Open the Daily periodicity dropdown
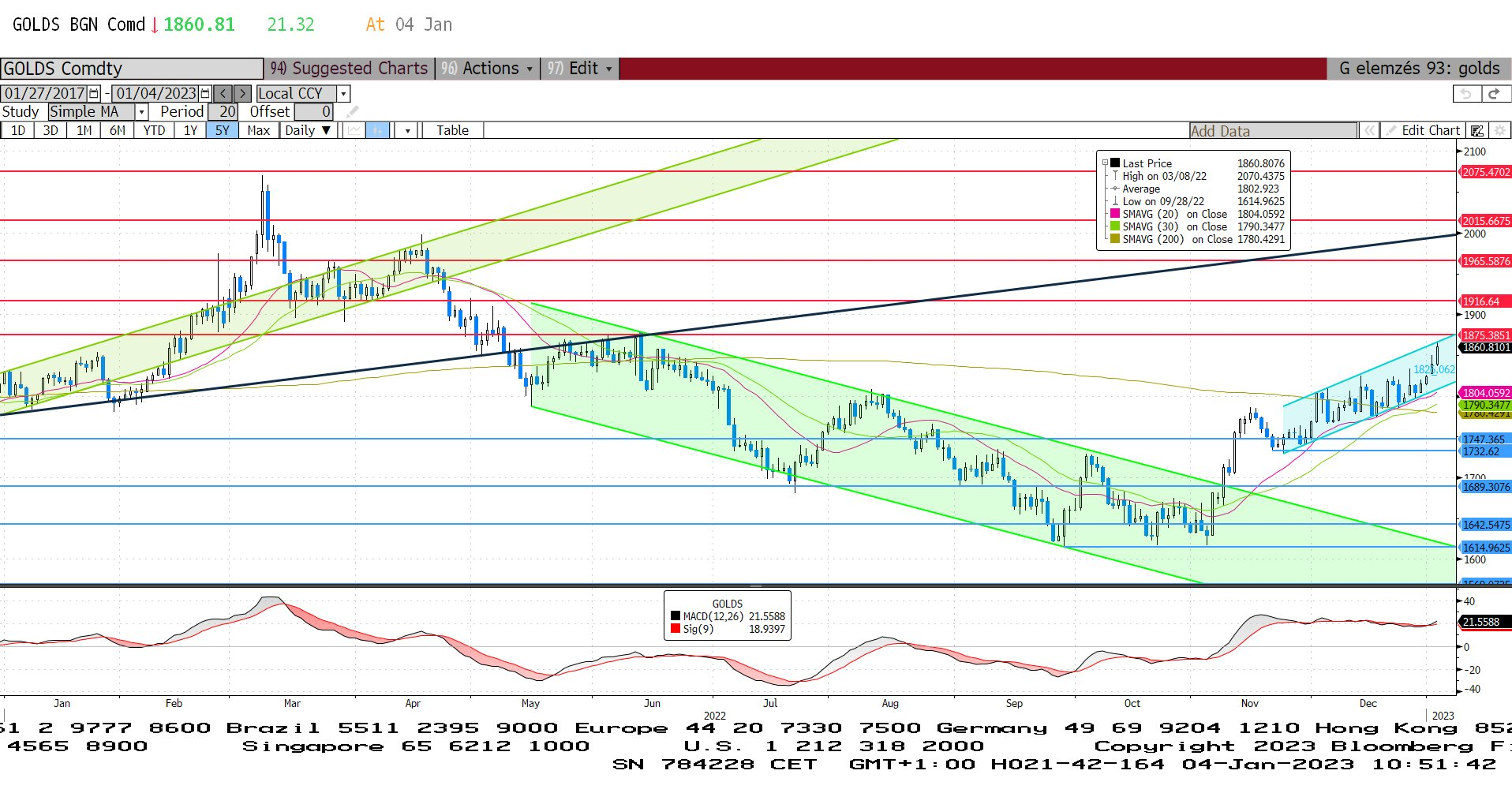Viewport: 1512px width, 808px height. point(309,130)
